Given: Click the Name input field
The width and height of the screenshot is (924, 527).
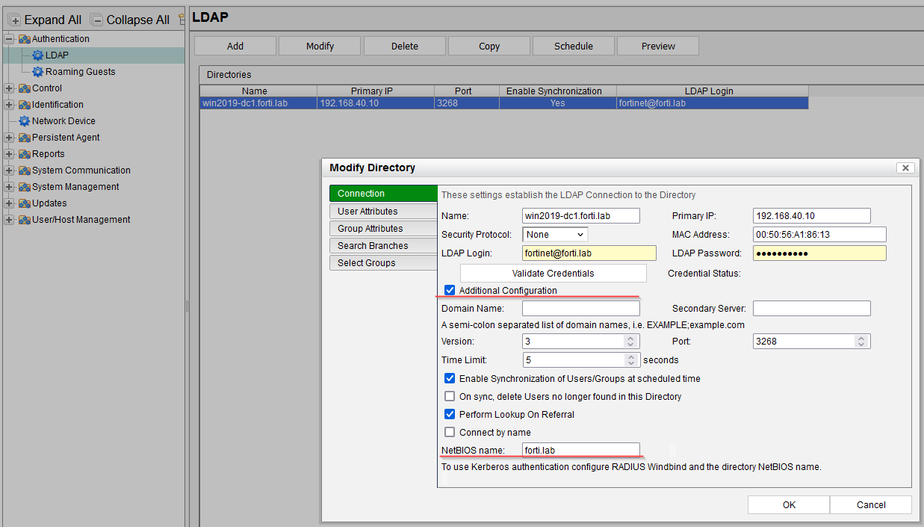Looking at the screenshot, I should click(581, 216).
